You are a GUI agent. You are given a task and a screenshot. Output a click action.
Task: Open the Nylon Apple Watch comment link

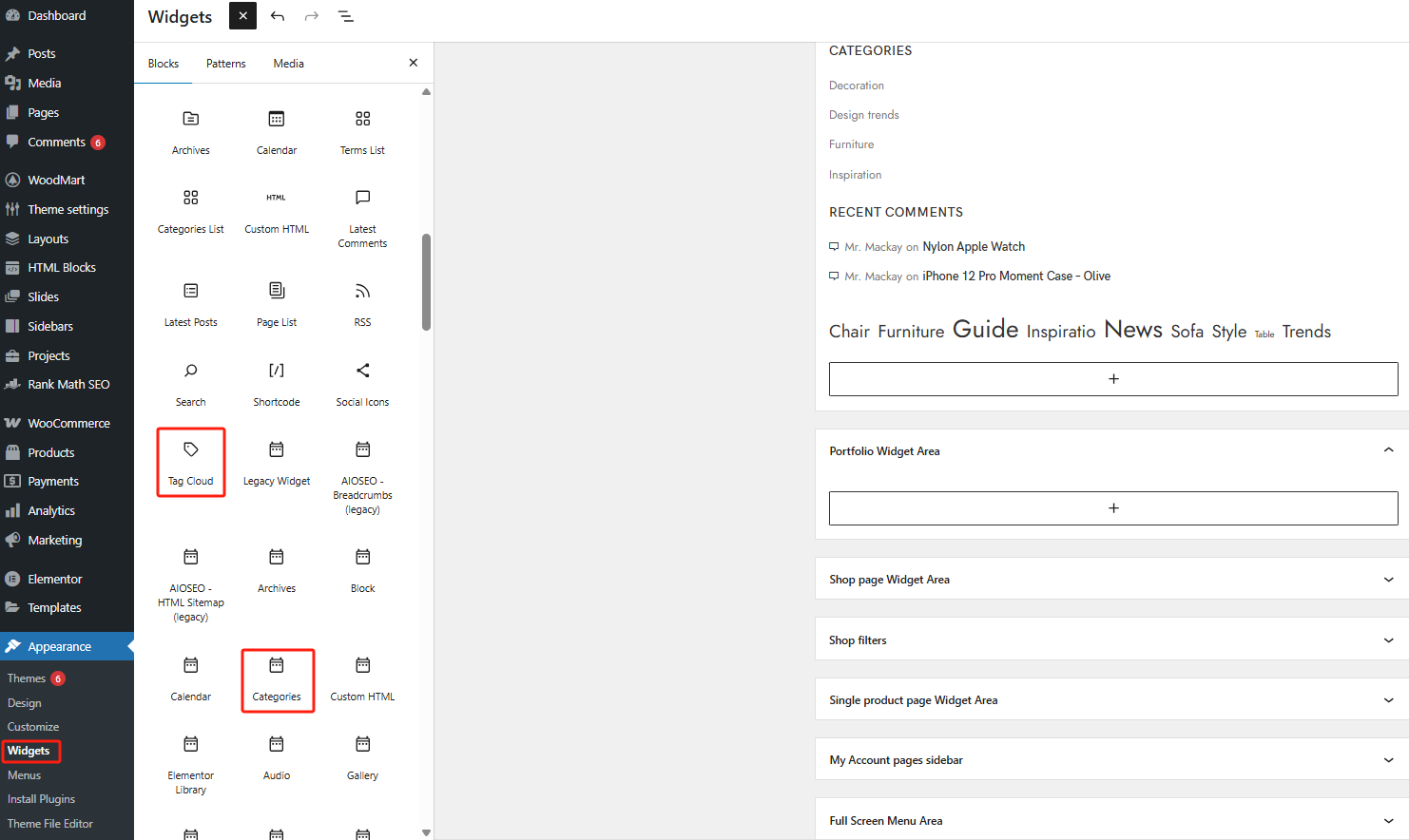pos(973,246)
